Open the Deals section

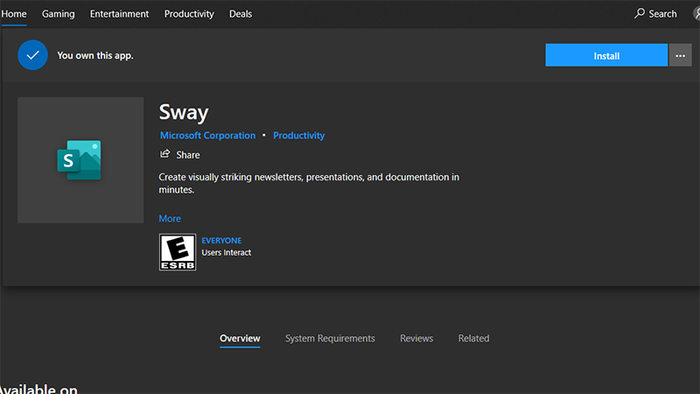(240, 14)
